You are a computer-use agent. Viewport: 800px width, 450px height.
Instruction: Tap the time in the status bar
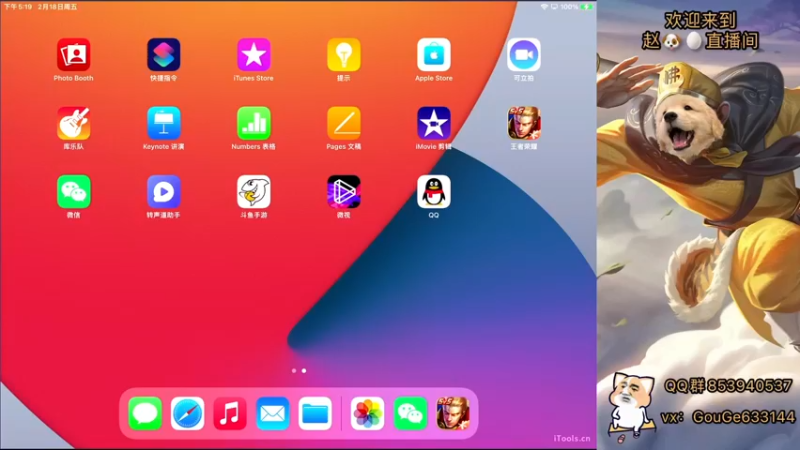pyautogui.click(x=18, y=7)
